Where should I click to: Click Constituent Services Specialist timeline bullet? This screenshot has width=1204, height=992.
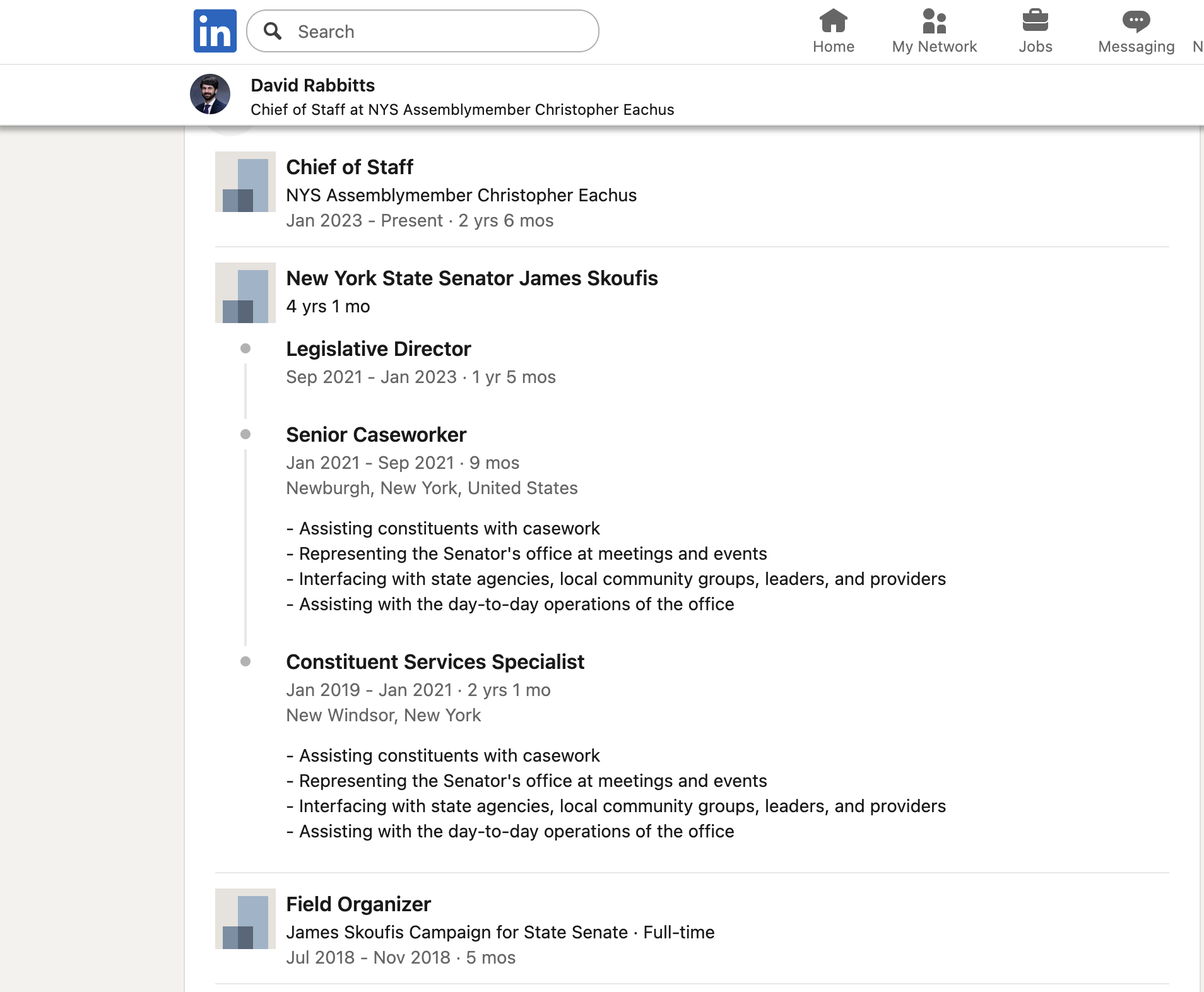[x=245, y=661]
